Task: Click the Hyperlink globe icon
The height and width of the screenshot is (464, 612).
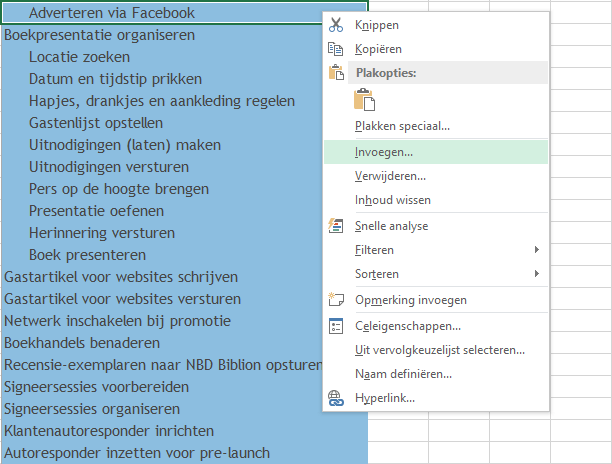Action: point(336,399)
